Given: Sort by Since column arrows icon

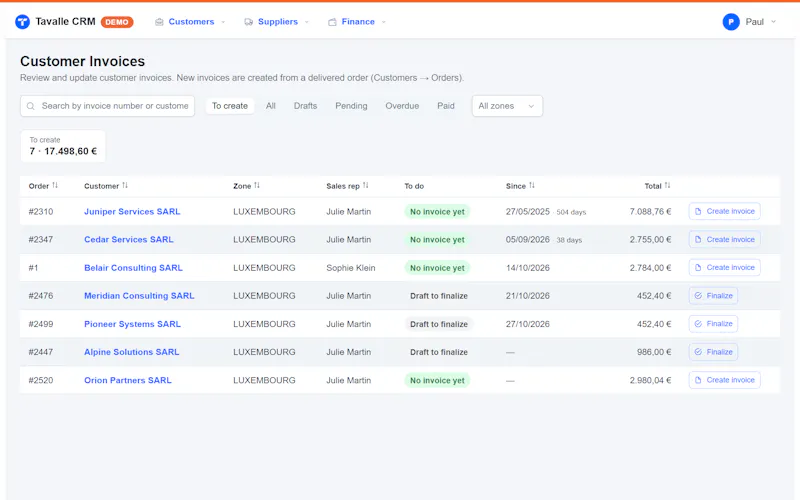Looking at the screenshot, I should [532, 185].
